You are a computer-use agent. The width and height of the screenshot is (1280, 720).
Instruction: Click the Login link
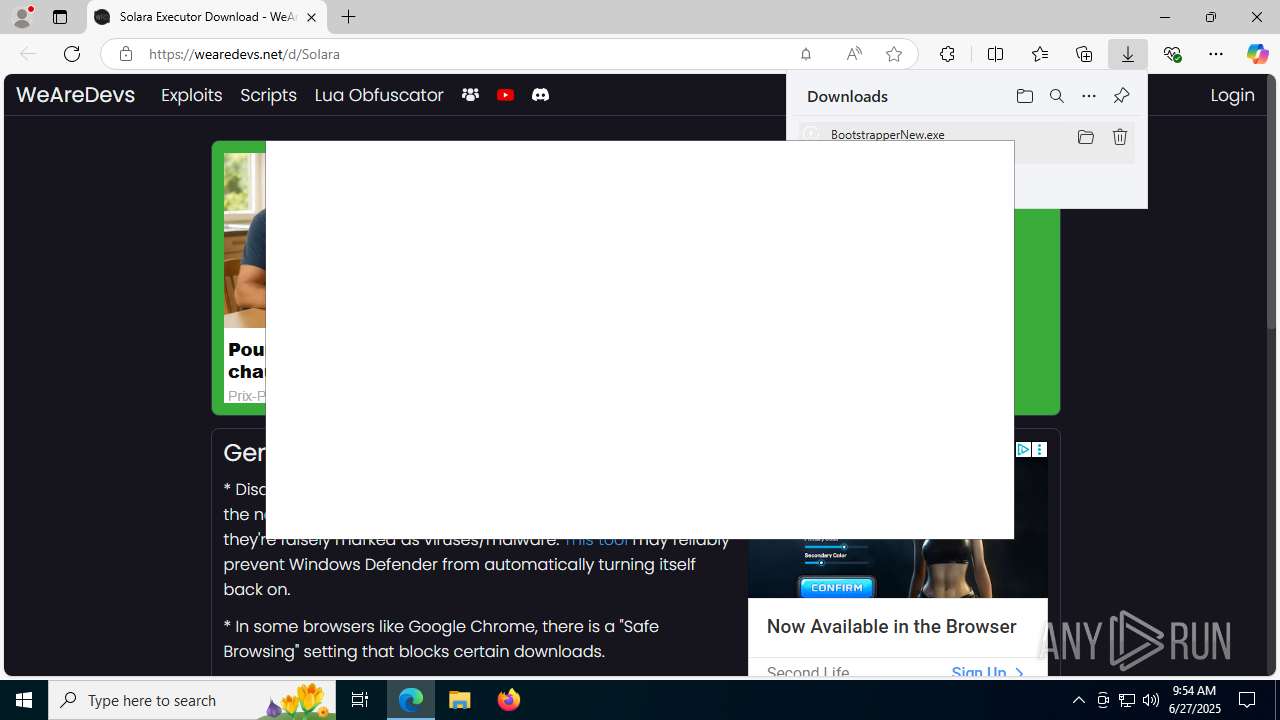[x=1232, y=95]
